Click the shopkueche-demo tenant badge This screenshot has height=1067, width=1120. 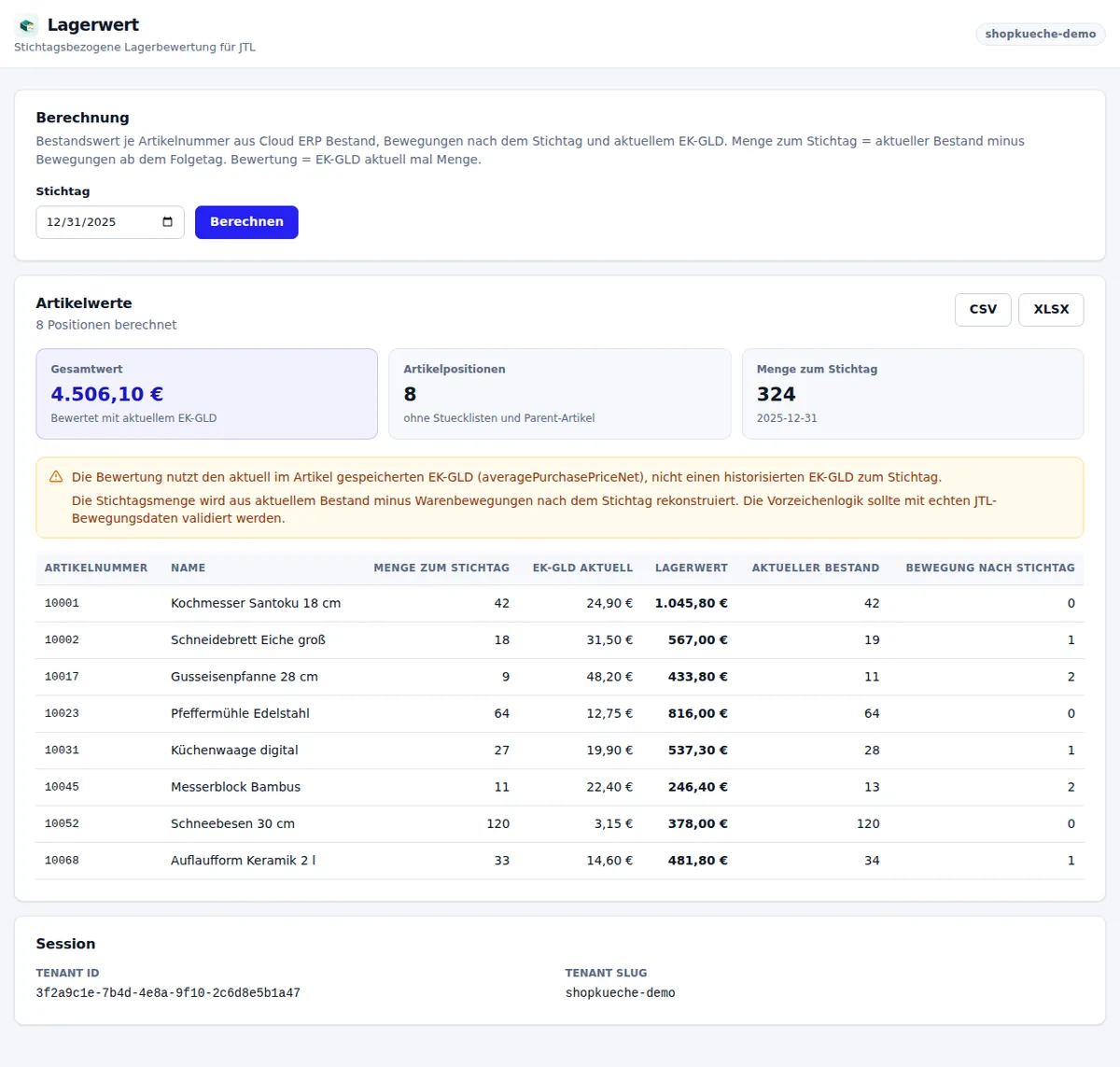pyautogui.click(x=1041, y=34)
